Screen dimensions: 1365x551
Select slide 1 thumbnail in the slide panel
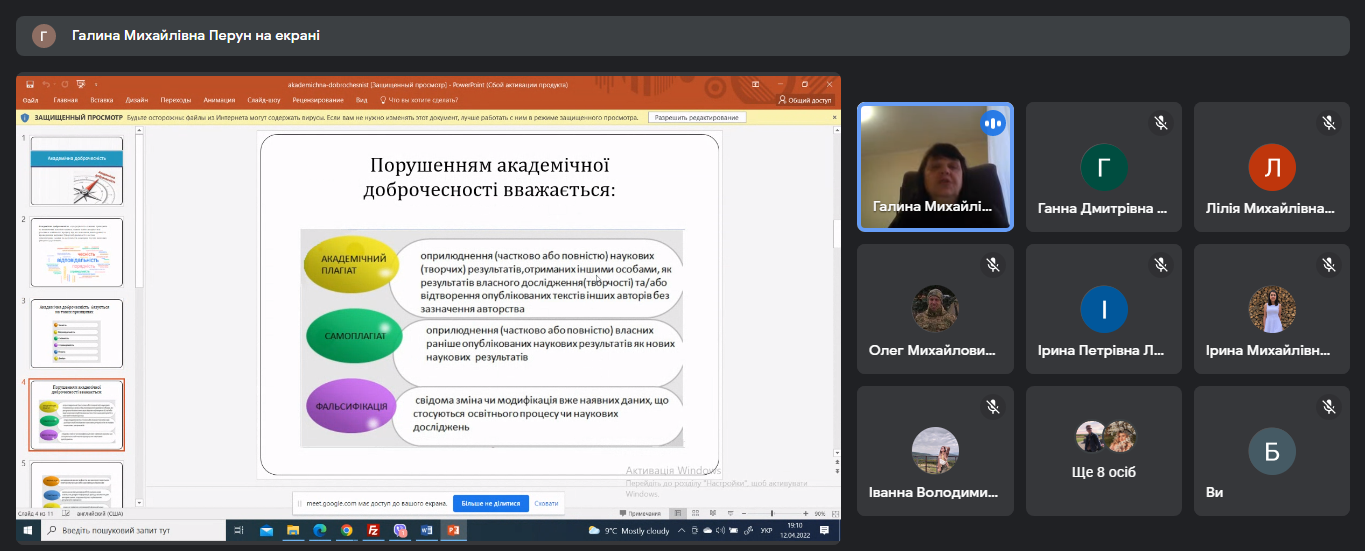point(77,170)
